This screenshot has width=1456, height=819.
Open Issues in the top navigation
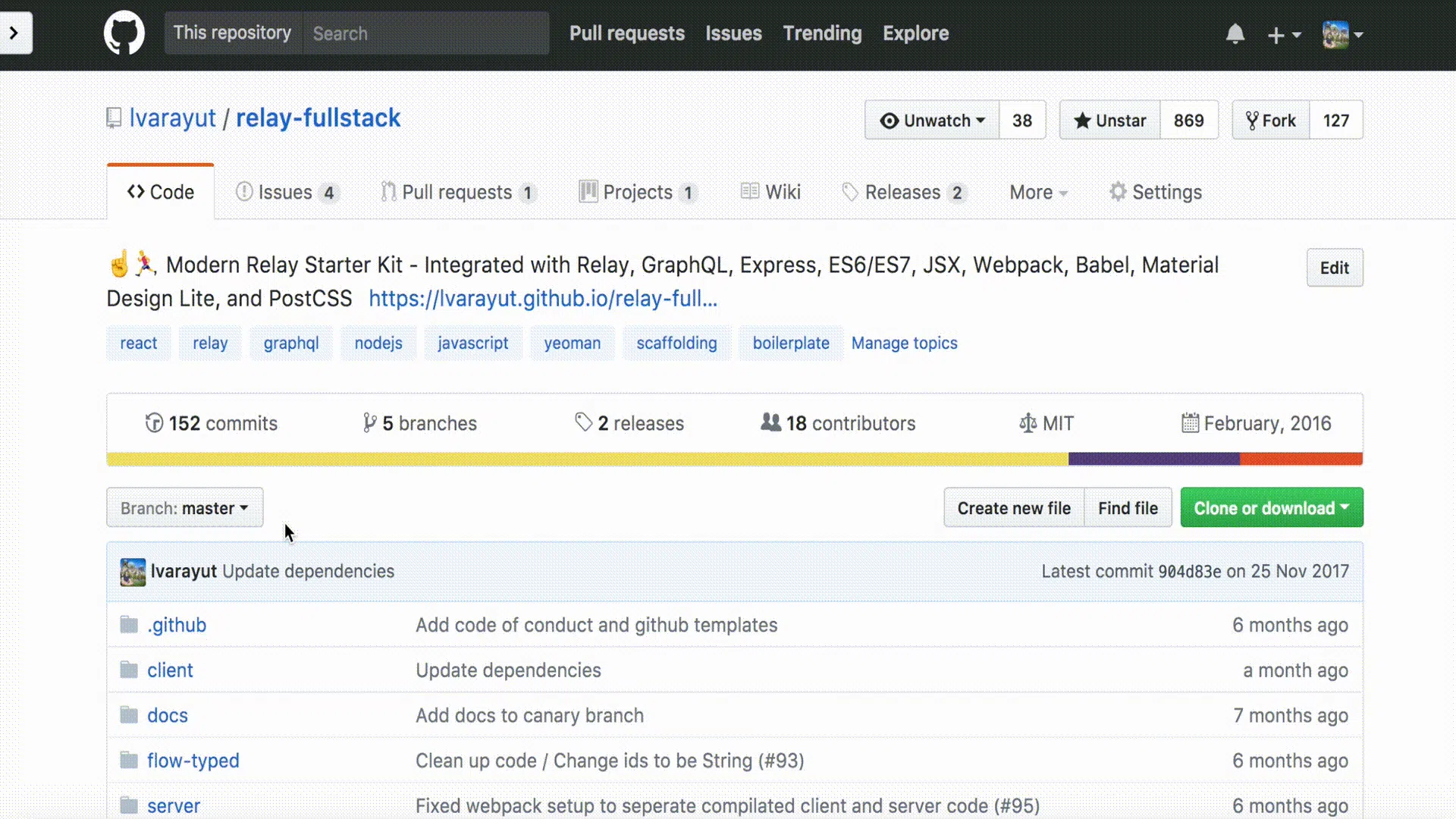(733, 33)
